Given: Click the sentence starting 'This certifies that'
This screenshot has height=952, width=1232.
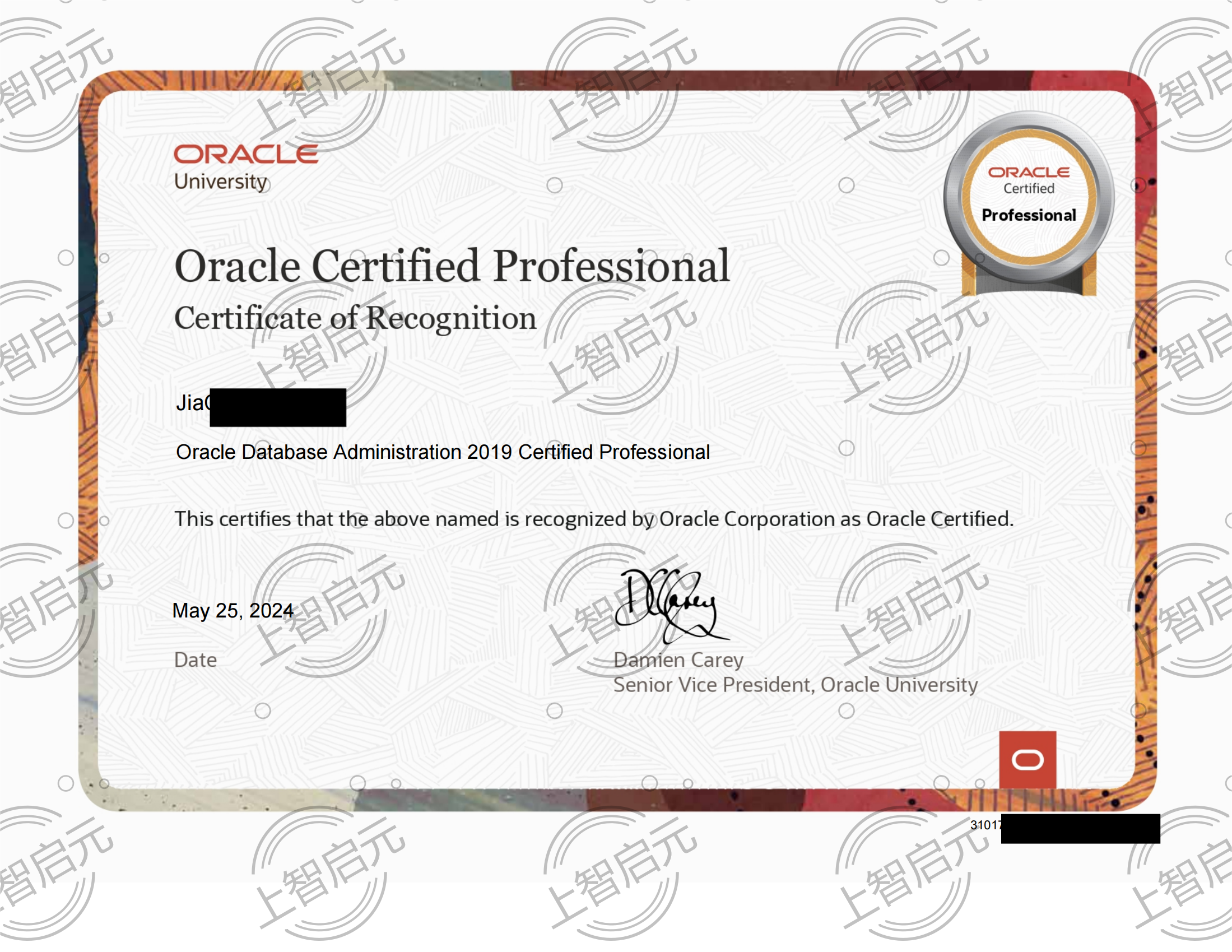Looking at the screenshot, I should 594,519.
